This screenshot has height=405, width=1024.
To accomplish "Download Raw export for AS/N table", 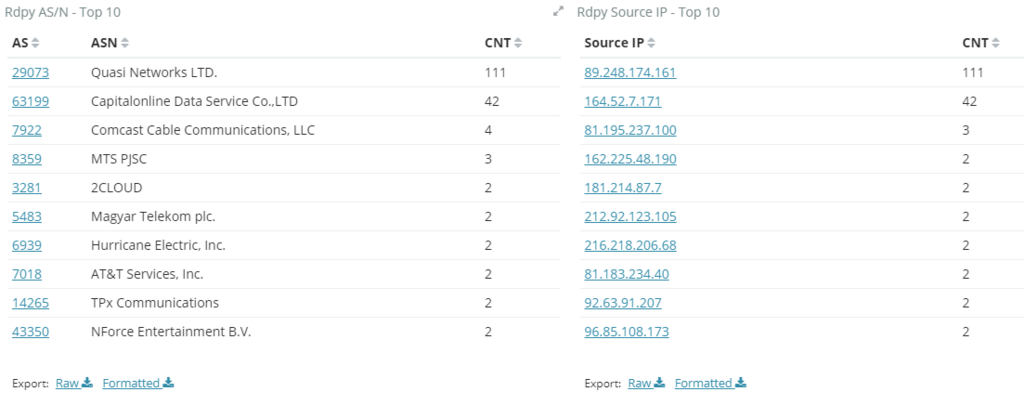I will pos(74,383).
